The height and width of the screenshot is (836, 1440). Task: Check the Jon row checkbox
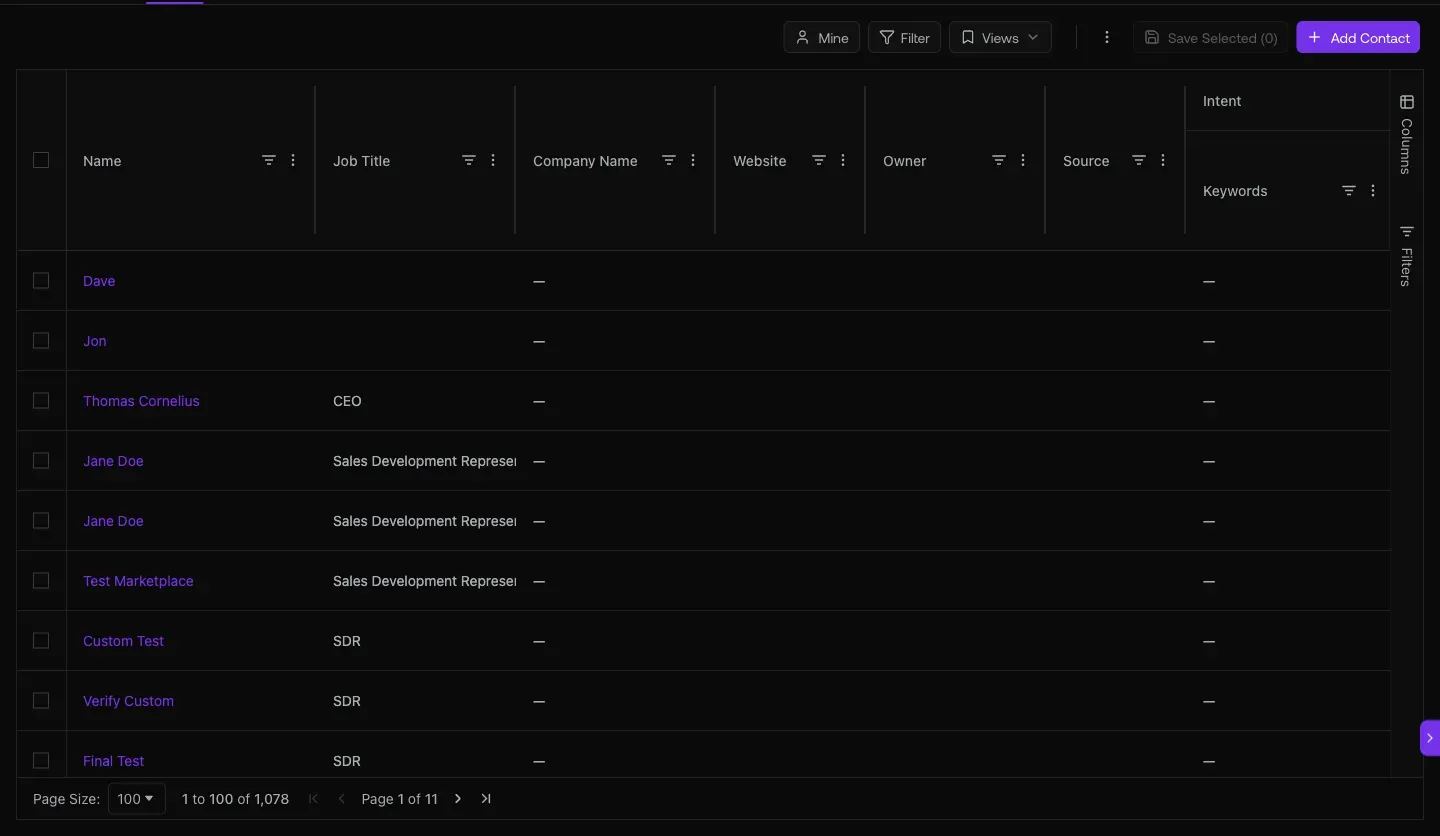[41, 340]
